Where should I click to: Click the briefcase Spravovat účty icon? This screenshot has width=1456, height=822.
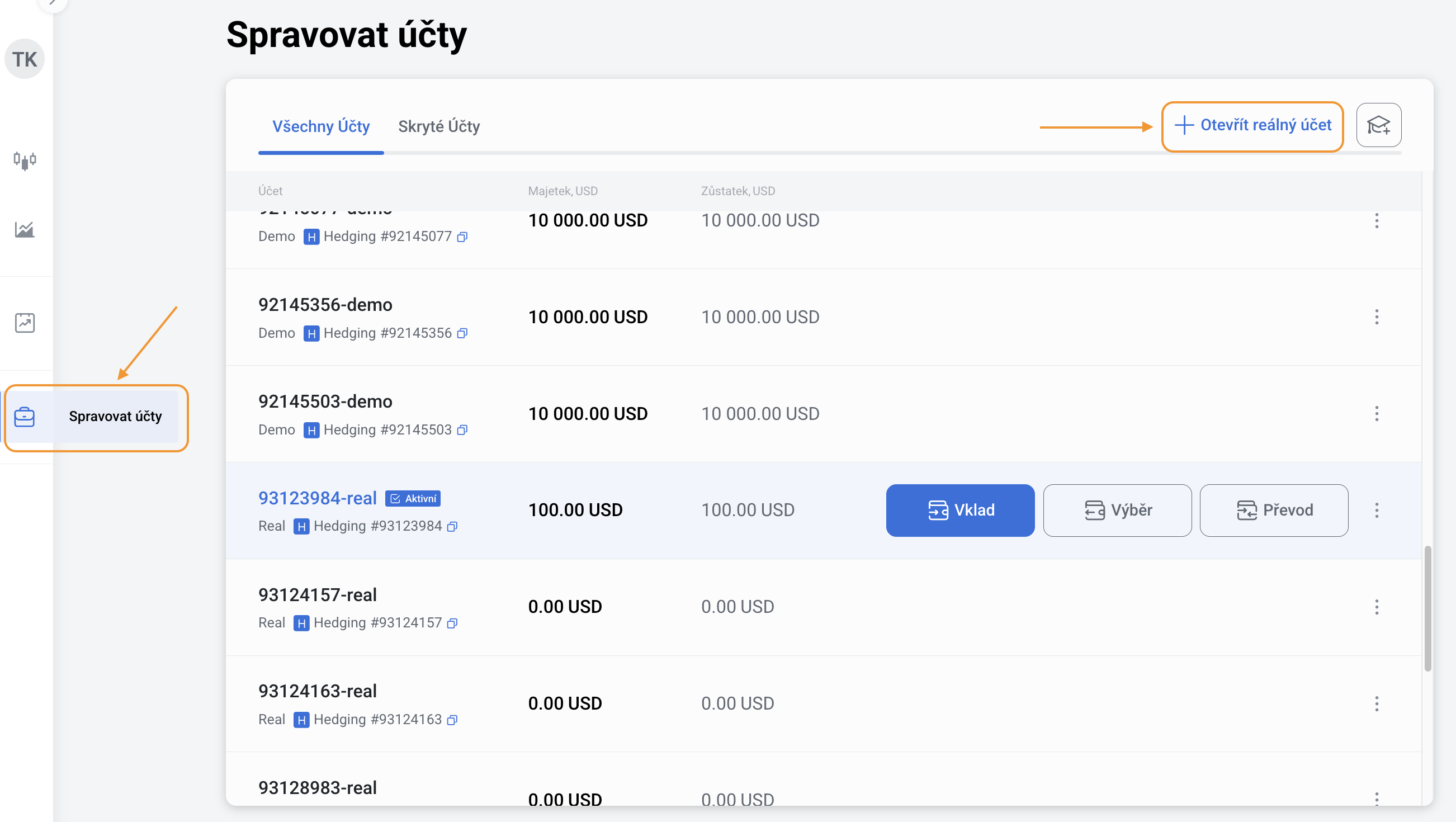click(x=25, y=417)
